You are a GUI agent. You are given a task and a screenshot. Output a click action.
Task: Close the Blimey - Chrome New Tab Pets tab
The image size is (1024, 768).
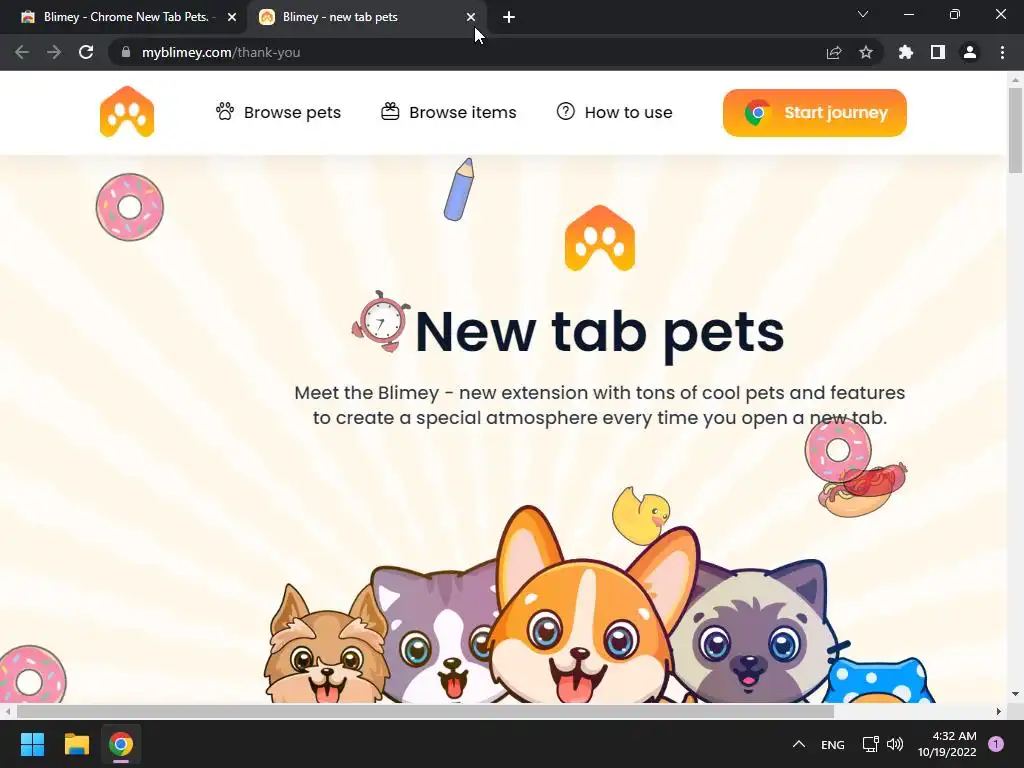232,17
